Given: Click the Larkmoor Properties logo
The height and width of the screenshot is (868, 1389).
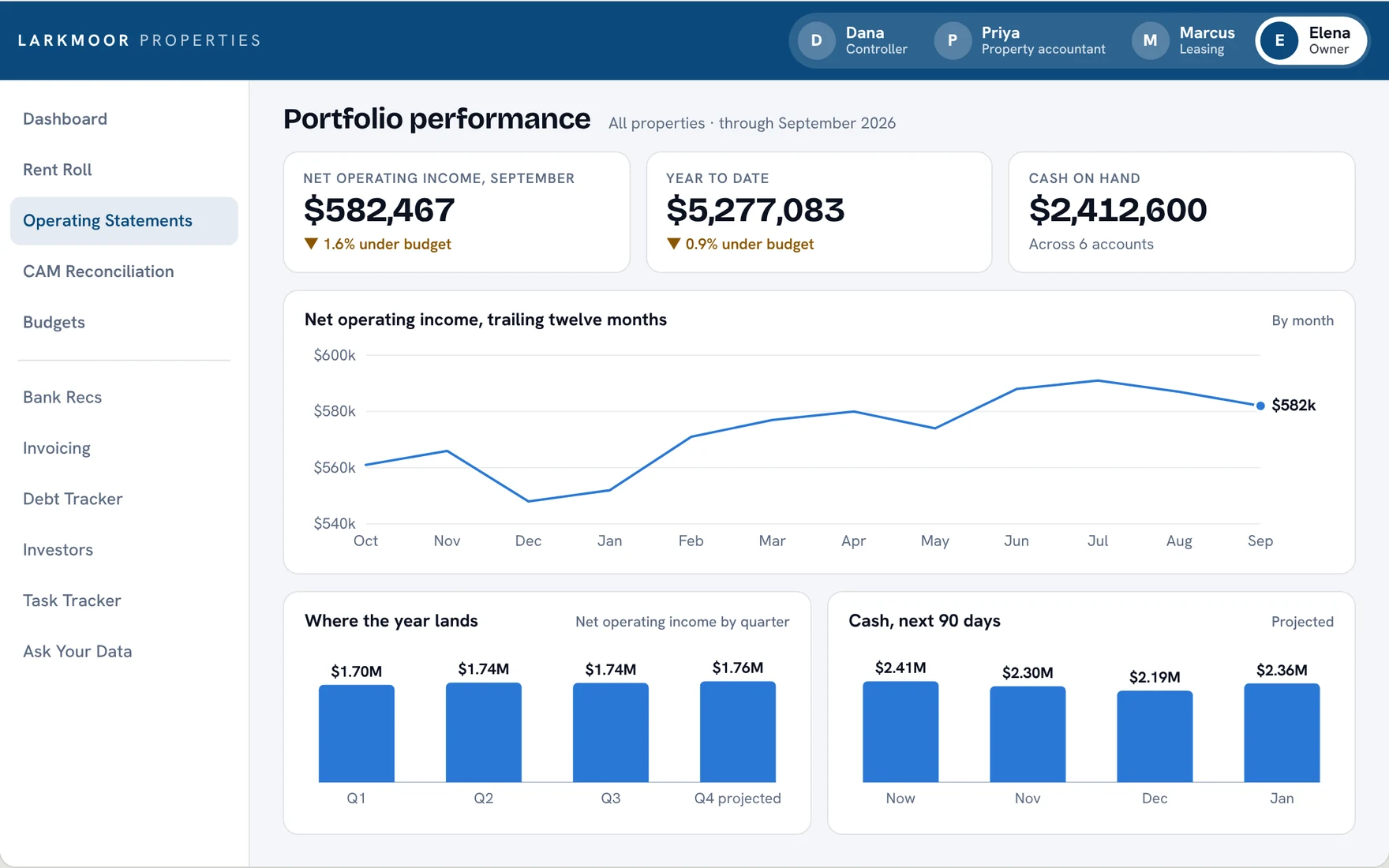Looking at the screenshot, I should pyautogui.click(x=139, y=40).
